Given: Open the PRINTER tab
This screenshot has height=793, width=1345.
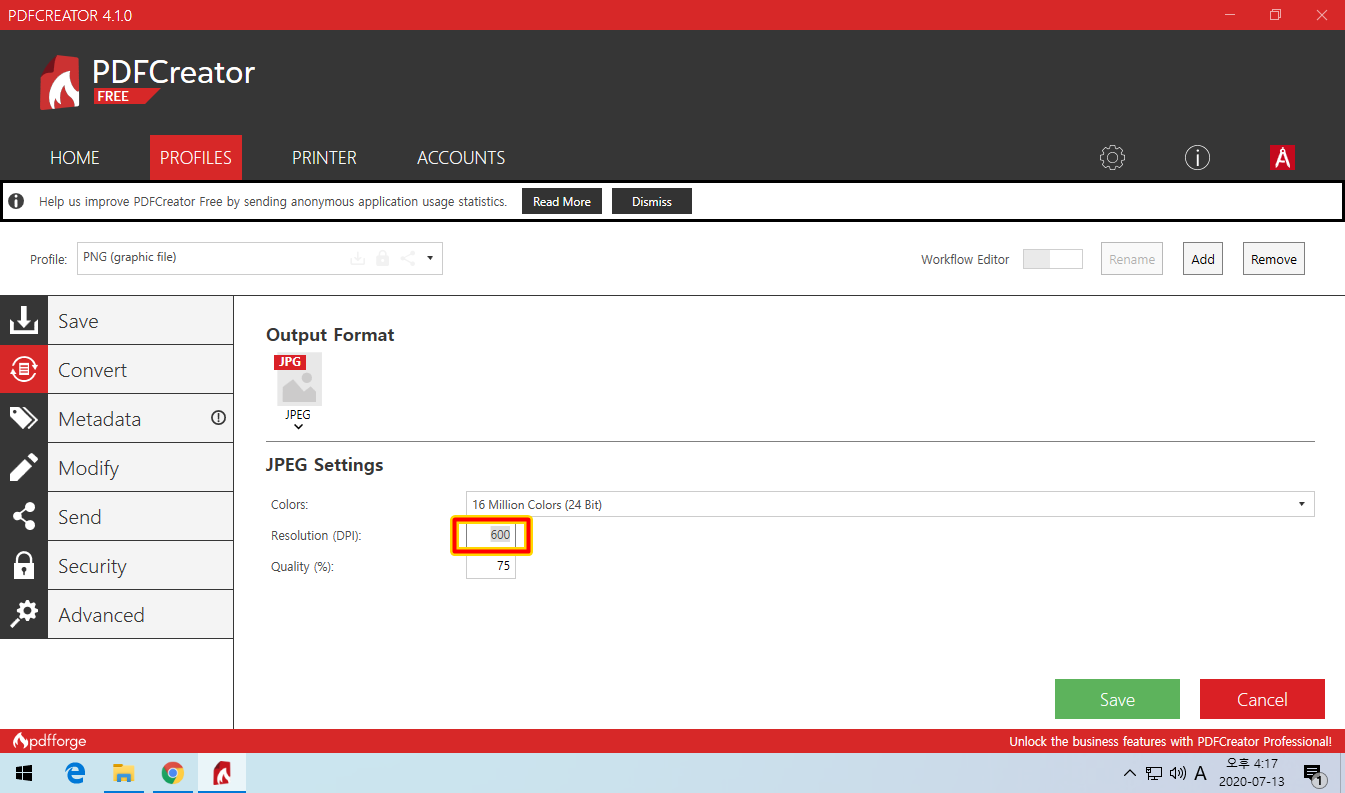Looking at the screenshot, I should pos(324,157).
